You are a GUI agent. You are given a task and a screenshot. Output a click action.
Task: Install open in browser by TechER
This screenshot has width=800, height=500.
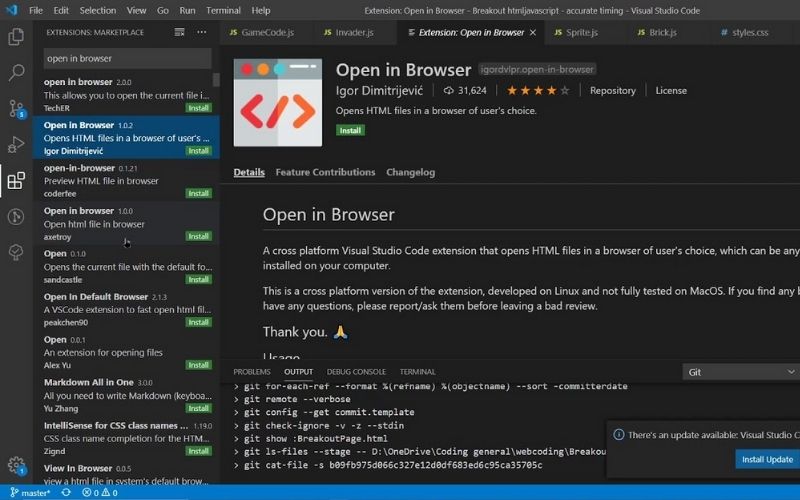(198, 108)
